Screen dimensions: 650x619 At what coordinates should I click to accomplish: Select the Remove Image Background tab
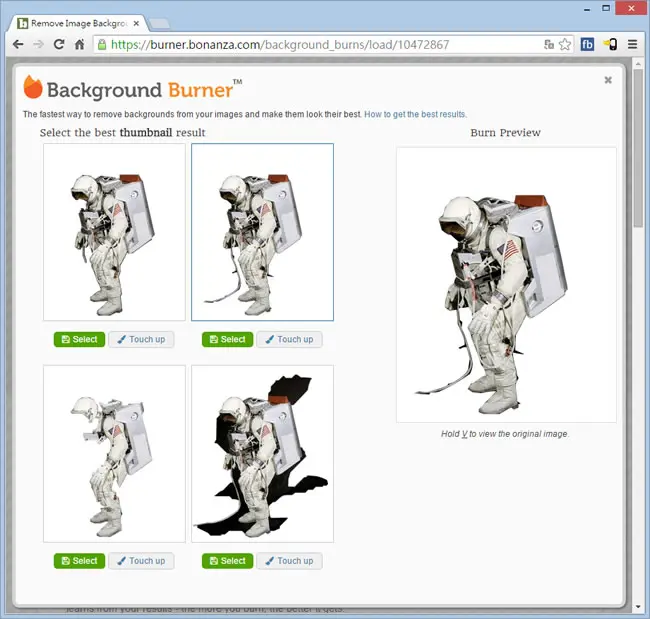(x=78, y=24)
